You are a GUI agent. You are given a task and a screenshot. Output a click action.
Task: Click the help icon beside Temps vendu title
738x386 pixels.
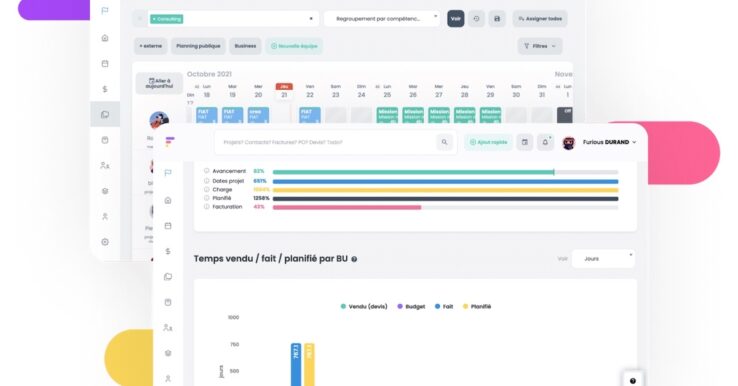[x=354, y=259]
